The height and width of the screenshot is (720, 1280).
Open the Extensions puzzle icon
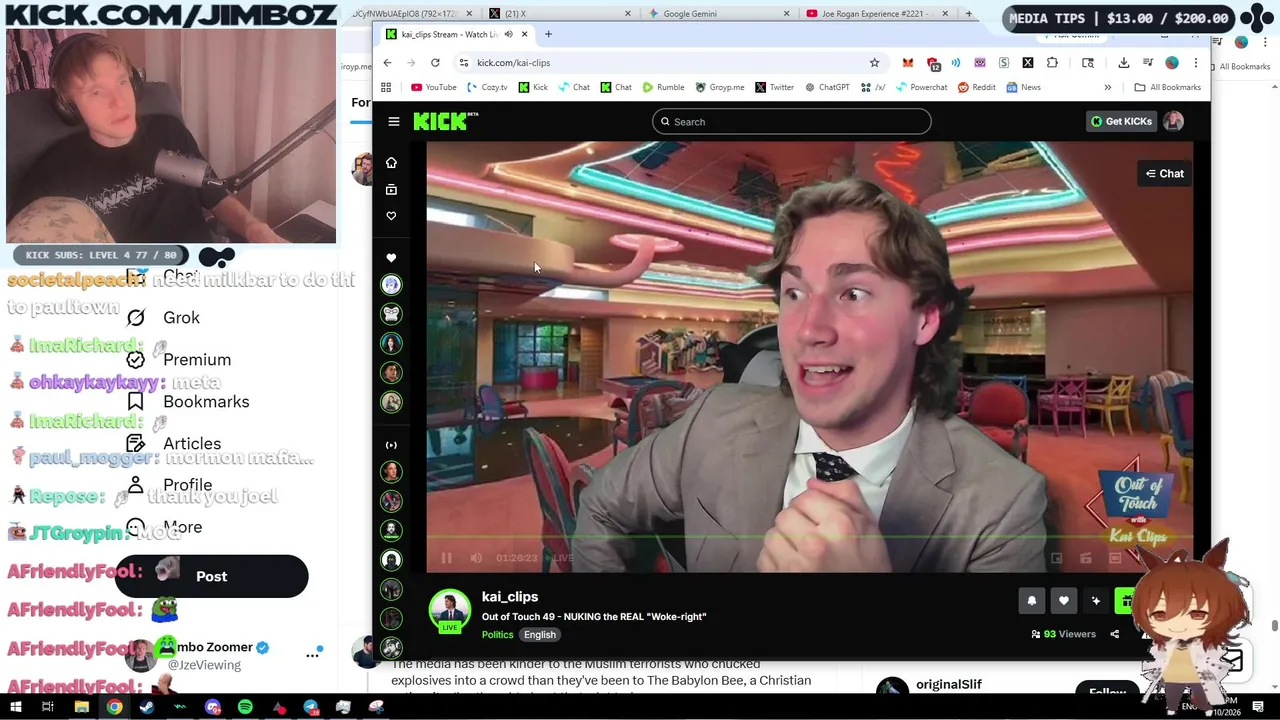click(x=1052, y=63)
